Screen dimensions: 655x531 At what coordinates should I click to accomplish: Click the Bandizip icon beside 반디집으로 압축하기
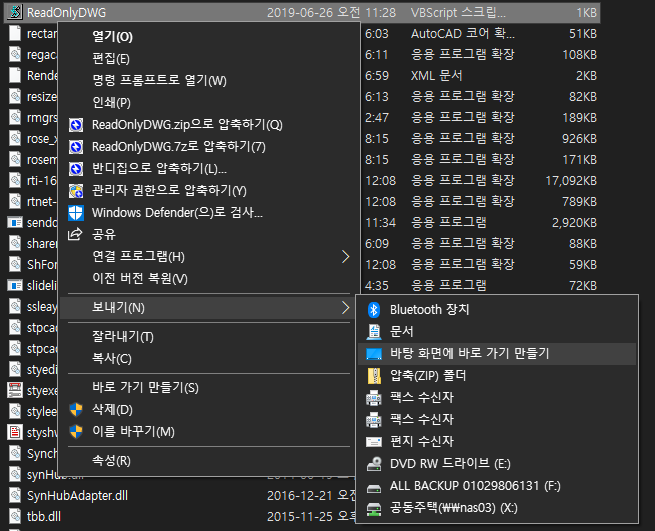pos(76,168)
